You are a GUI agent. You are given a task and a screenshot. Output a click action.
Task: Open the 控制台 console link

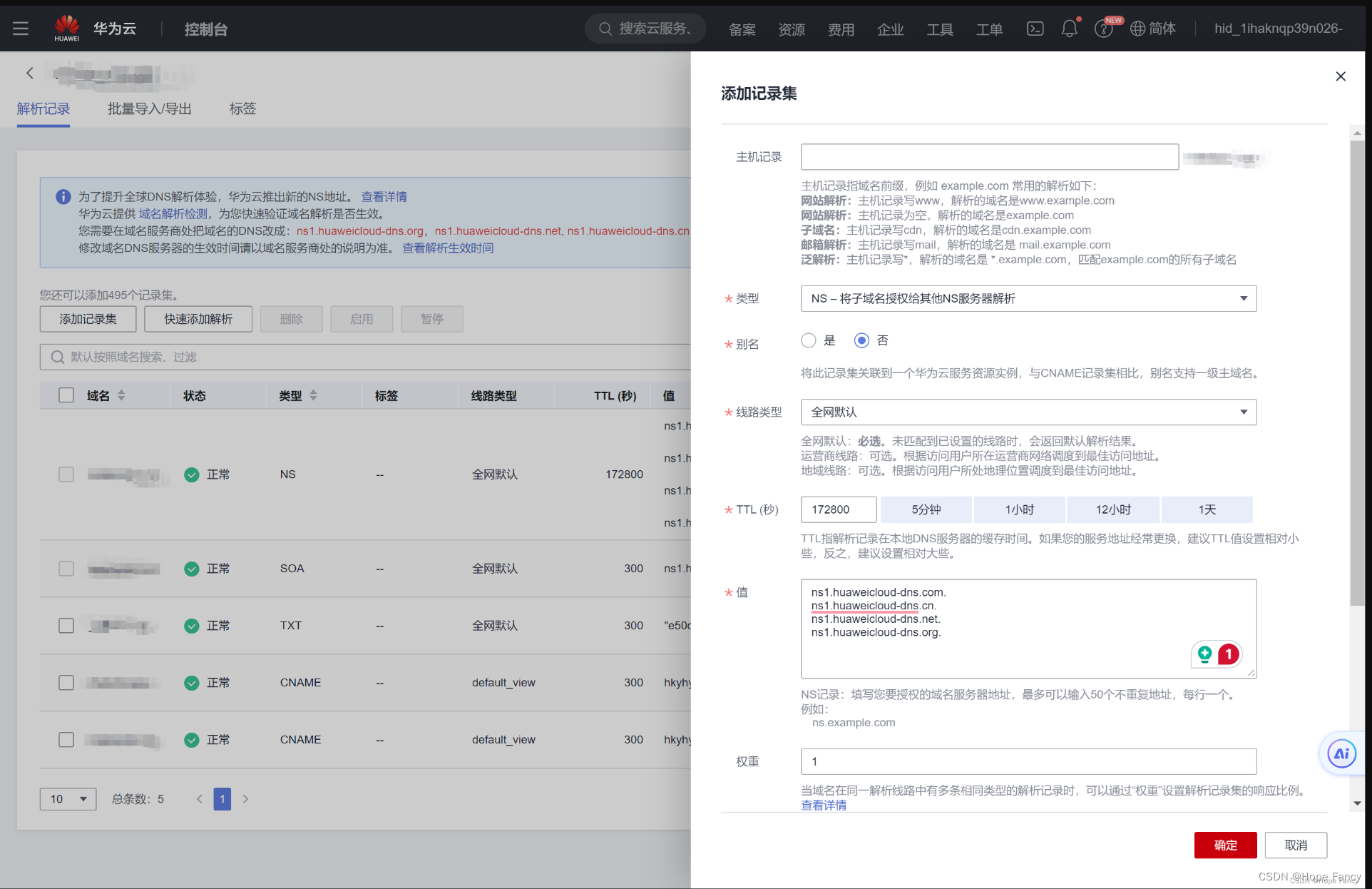(206, 29)
